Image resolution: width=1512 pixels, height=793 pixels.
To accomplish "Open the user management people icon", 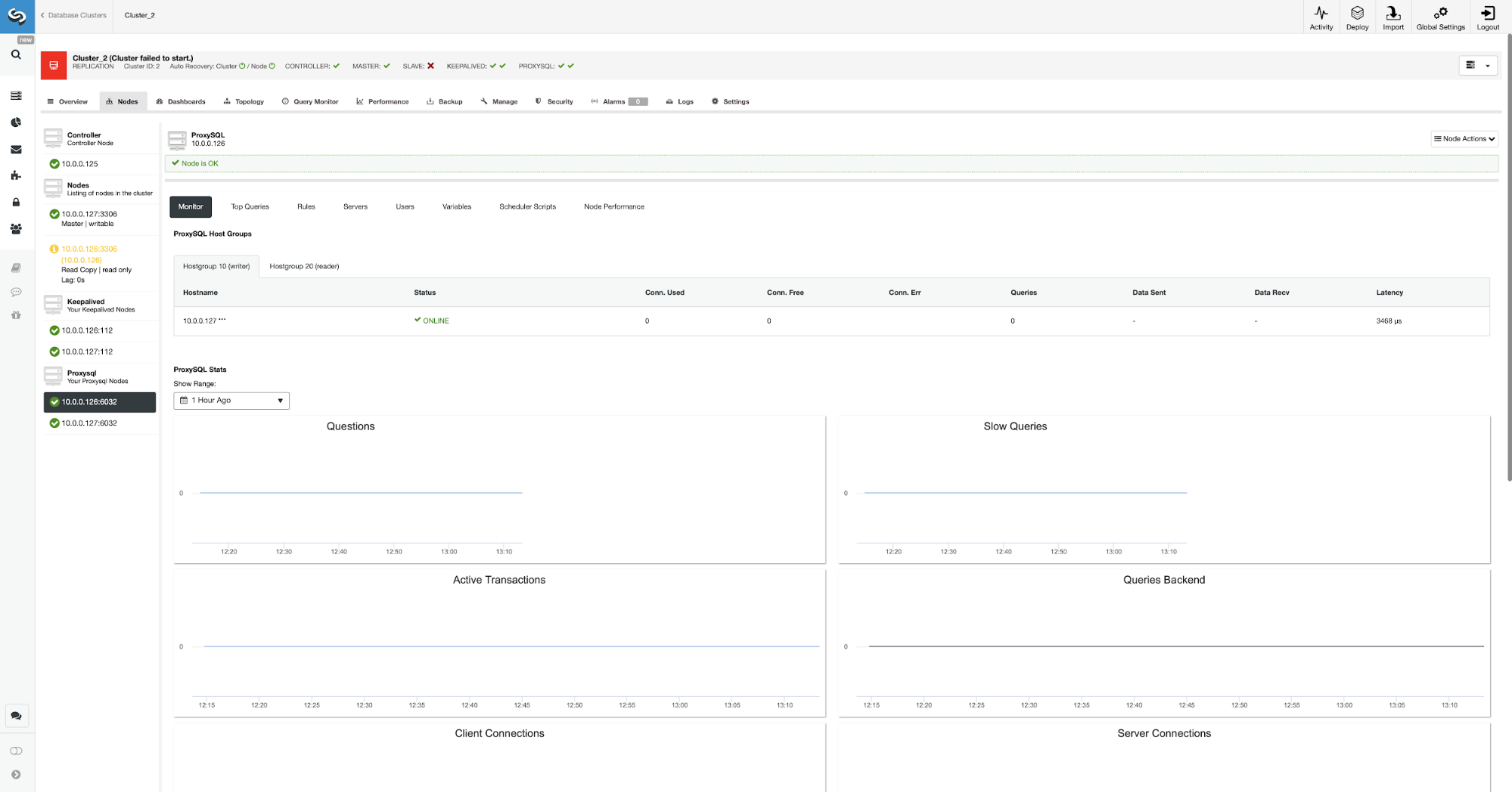I will click(x=16, y=229).
